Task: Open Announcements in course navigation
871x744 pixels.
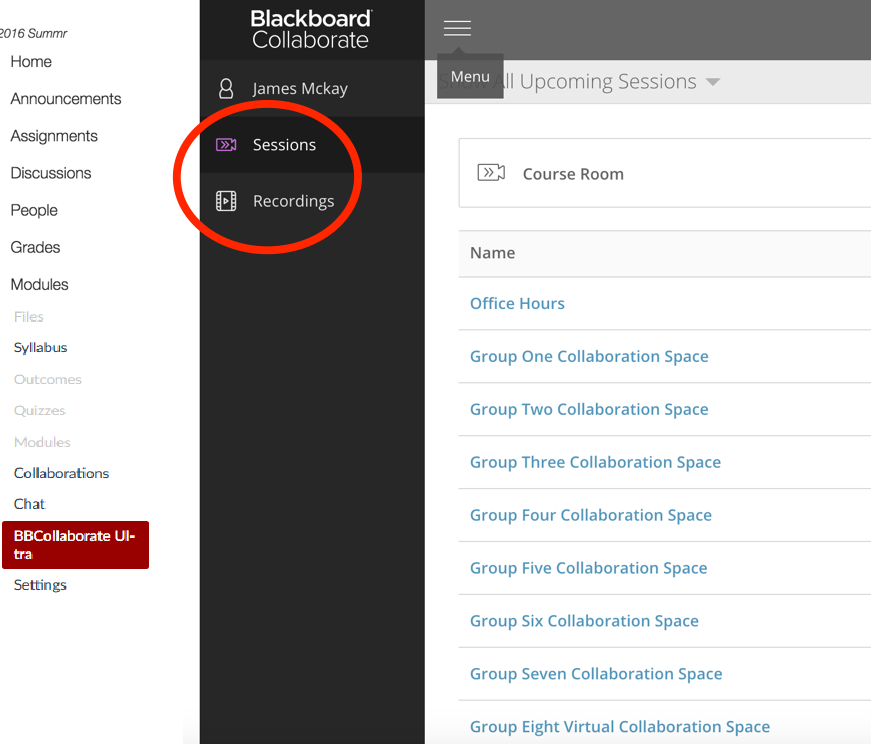Action: point(66,99)
